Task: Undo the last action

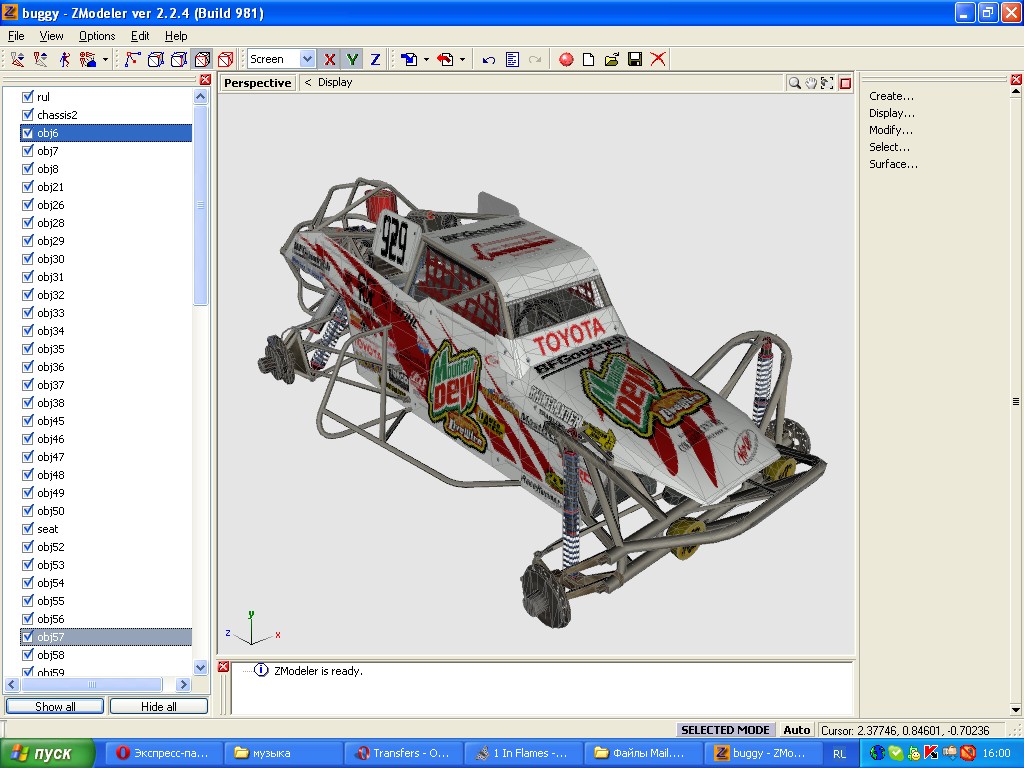Action: [x=488, y=59]
